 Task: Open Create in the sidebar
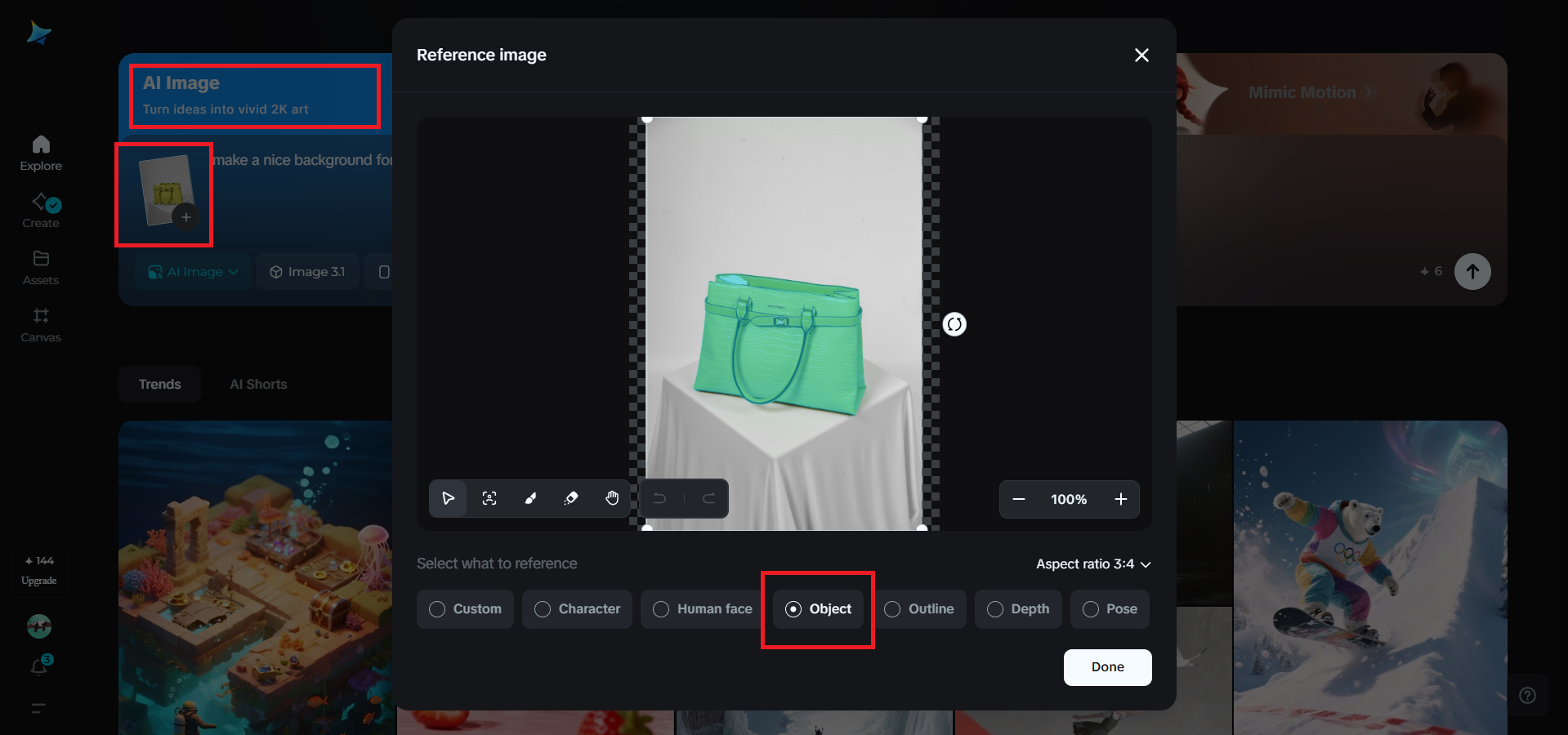pyautogui.click(x=41, y=211)
